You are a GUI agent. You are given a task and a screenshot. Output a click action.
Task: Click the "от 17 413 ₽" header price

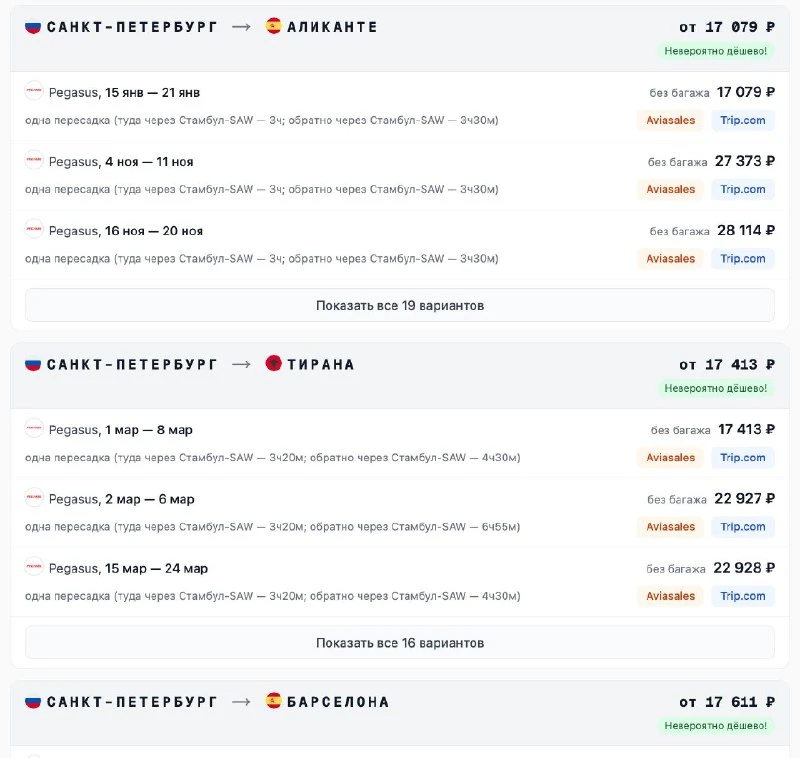click(x=727, y=365)
